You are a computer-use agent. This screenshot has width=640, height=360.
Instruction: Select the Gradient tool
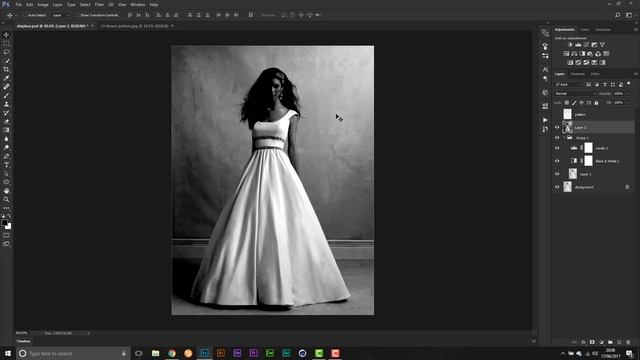pos(6,130)
